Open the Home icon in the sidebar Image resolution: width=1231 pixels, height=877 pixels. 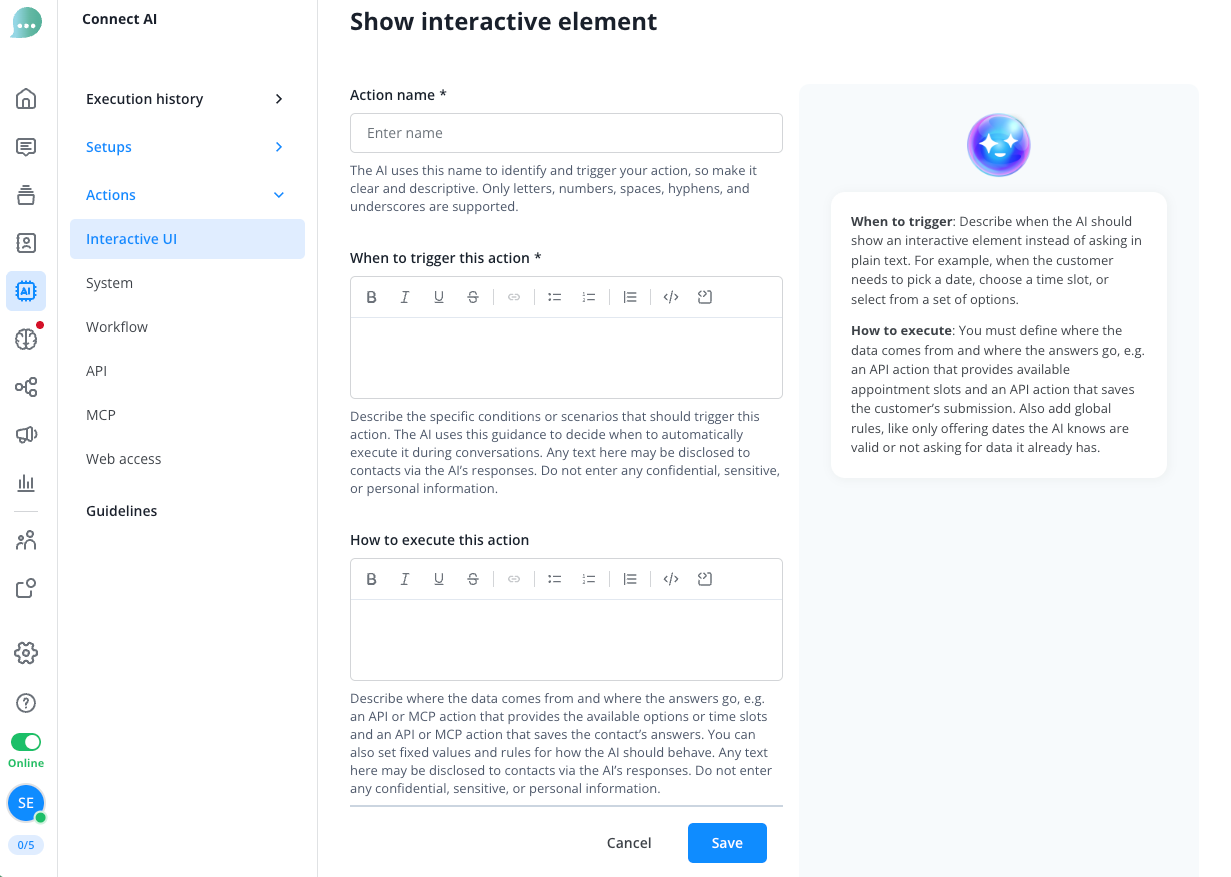pyautogui.click(x=26, y=98)
